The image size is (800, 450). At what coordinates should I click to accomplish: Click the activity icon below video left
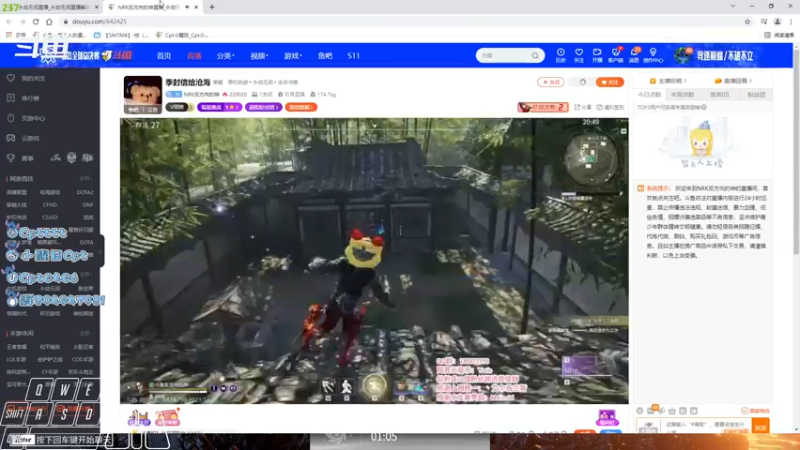click(138, 417)
